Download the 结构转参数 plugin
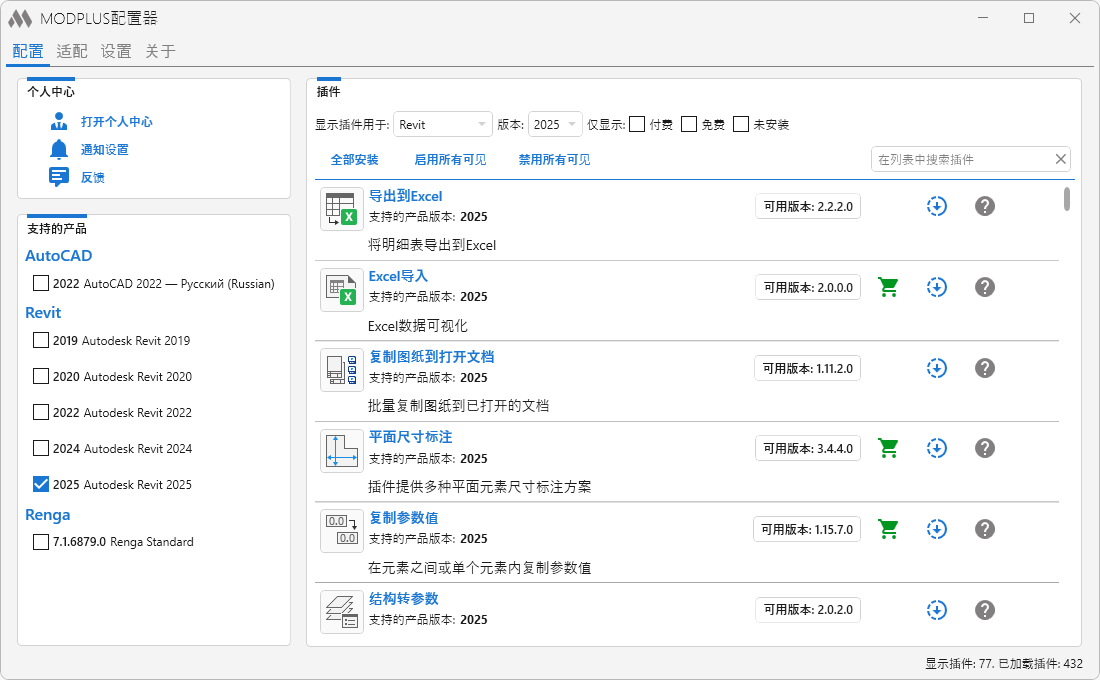 [937, 610]
